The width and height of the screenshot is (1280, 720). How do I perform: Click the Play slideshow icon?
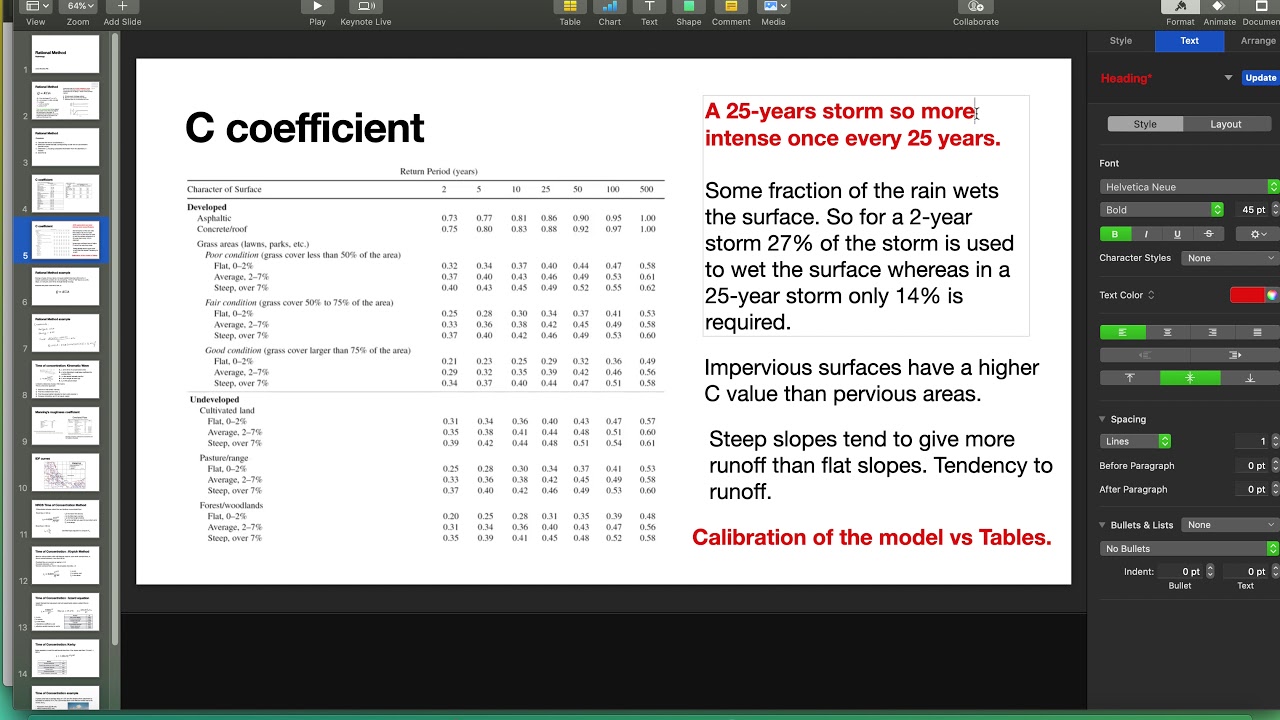317,6
